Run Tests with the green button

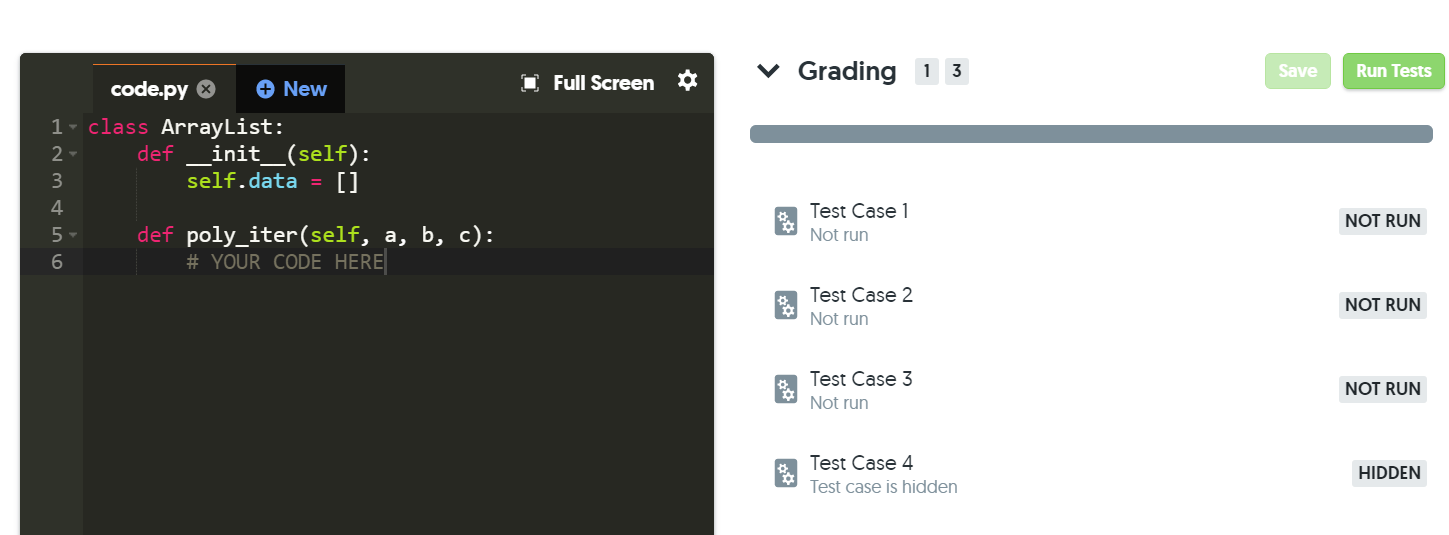tap(1394, 71)
